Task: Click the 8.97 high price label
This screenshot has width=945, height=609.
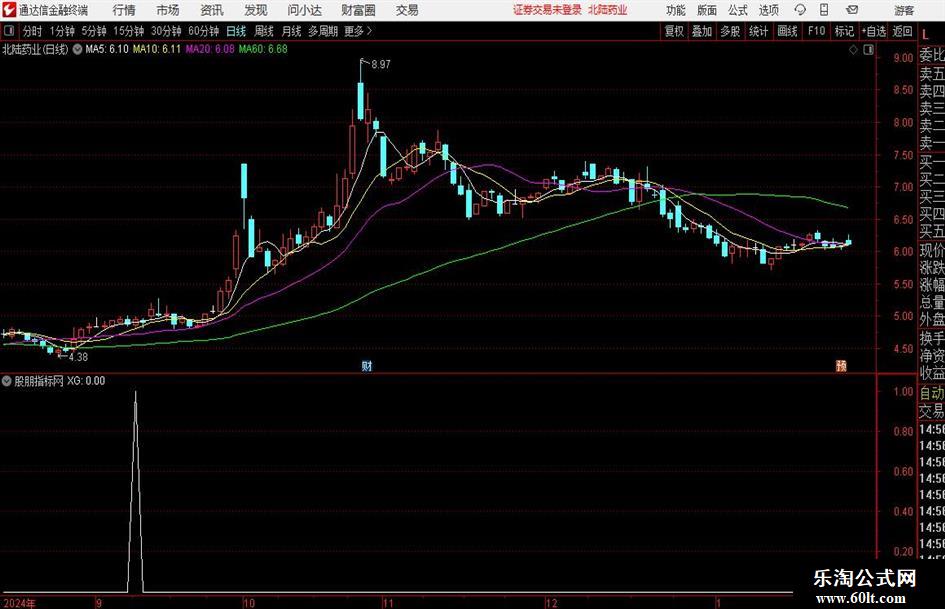Action: pyautogui.click(x=381, y=65)
